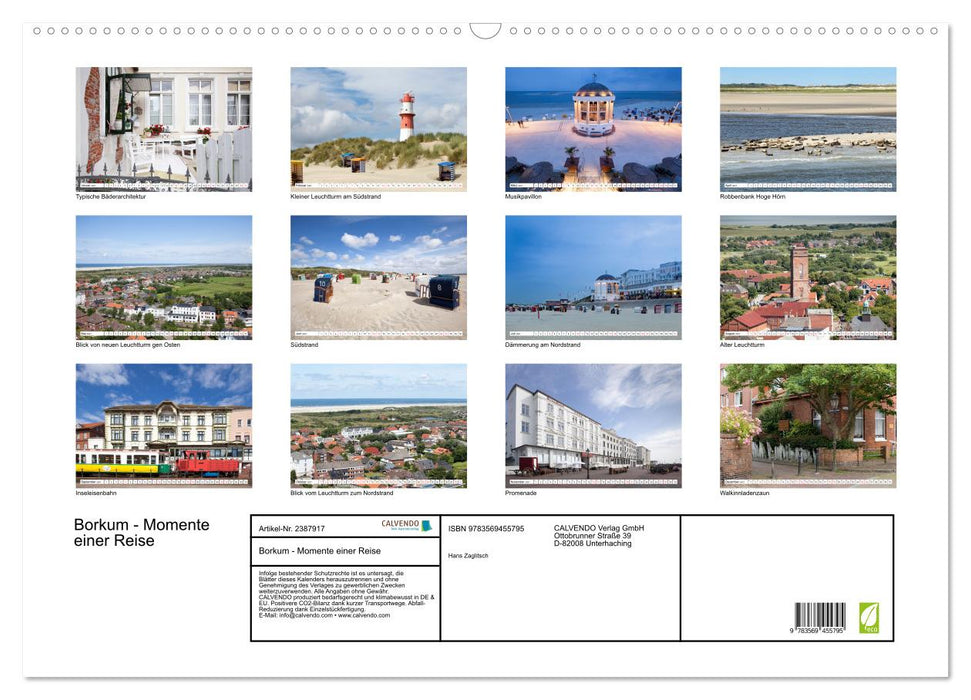
Task: Click the 'Dämmerung am Nordstrand' caption
Action: click(542, 344)
